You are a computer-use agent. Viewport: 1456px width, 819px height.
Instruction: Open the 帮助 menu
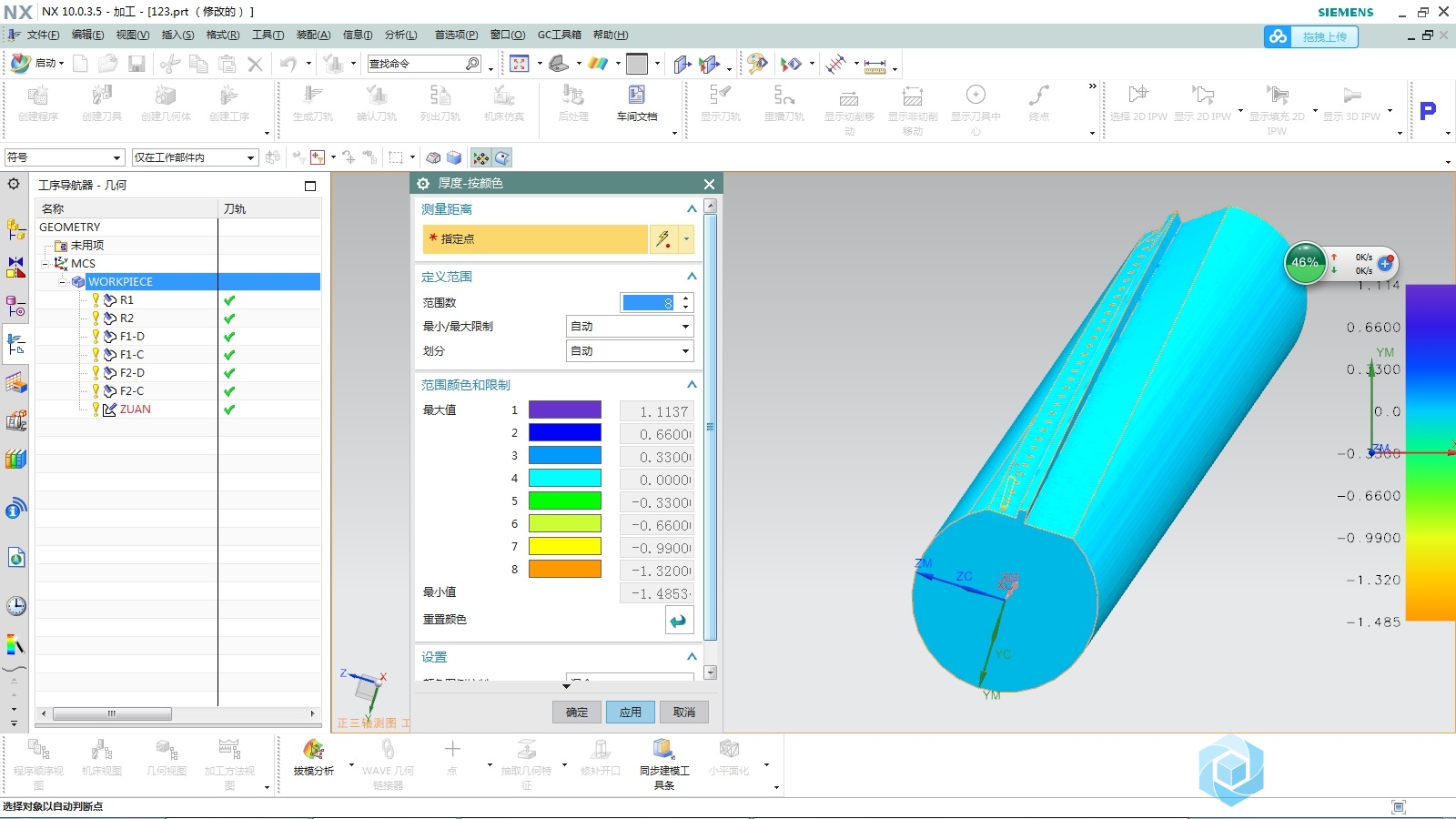click(610, 35)
